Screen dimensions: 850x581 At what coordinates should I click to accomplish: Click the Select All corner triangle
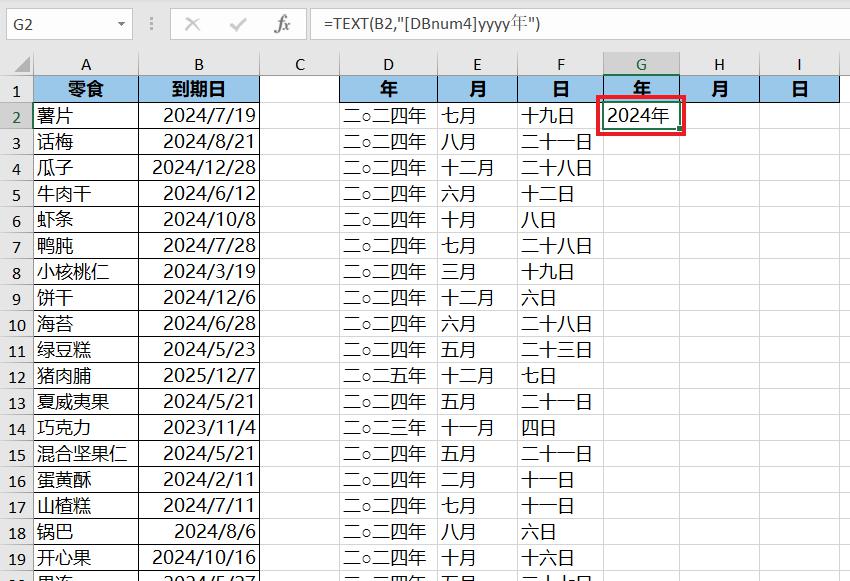[22, 65]
